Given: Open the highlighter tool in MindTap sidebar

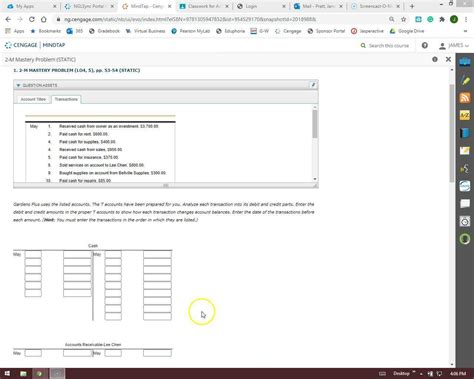Looking at the screenshot, I should pos(465,80).
